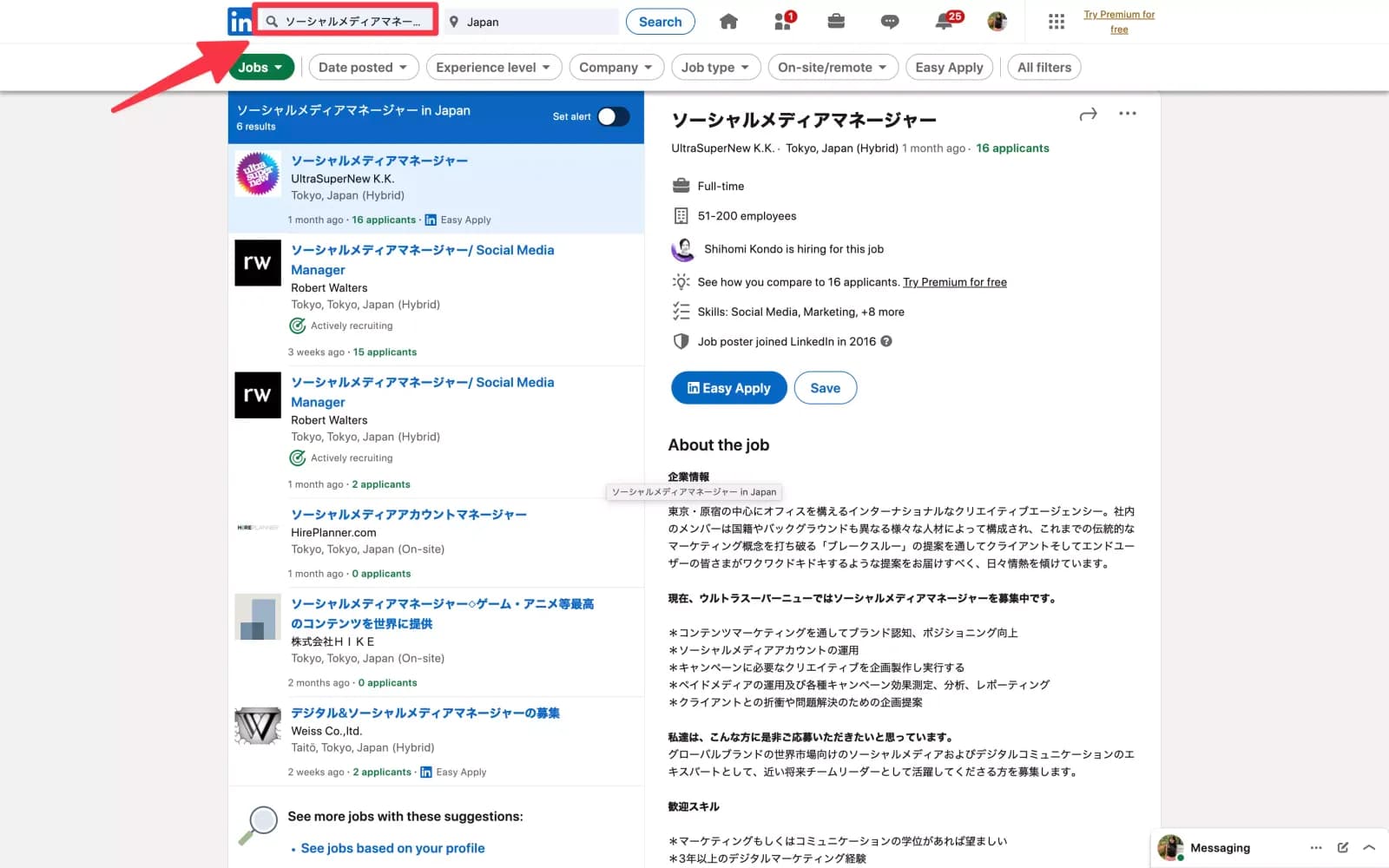This screenshot has height=868, width=1389.
Task: Compose new message in Messaging bar
Action: point(1342,847)
